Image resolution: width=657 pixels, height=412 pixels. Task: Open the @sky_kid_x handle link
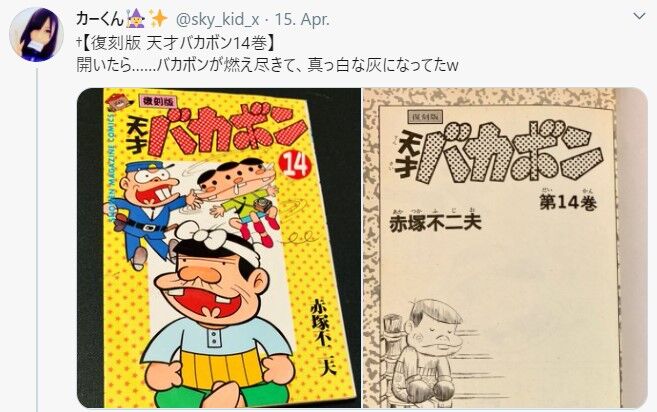click(217, 20)
